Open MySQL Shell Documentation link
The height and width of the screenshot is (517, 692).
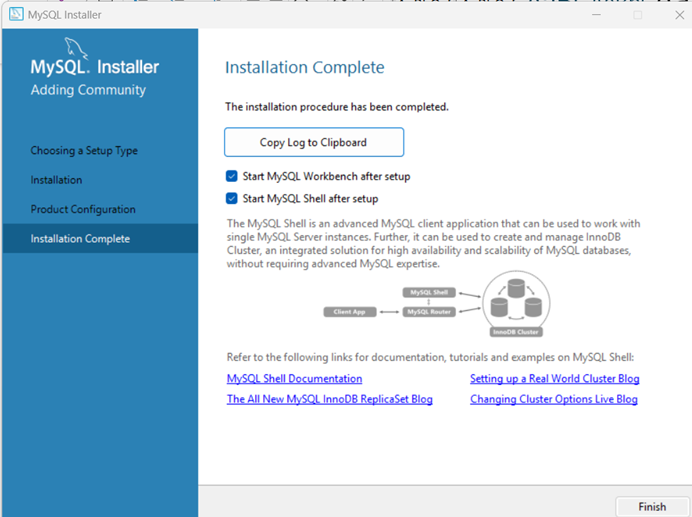(x=294, y=379)
